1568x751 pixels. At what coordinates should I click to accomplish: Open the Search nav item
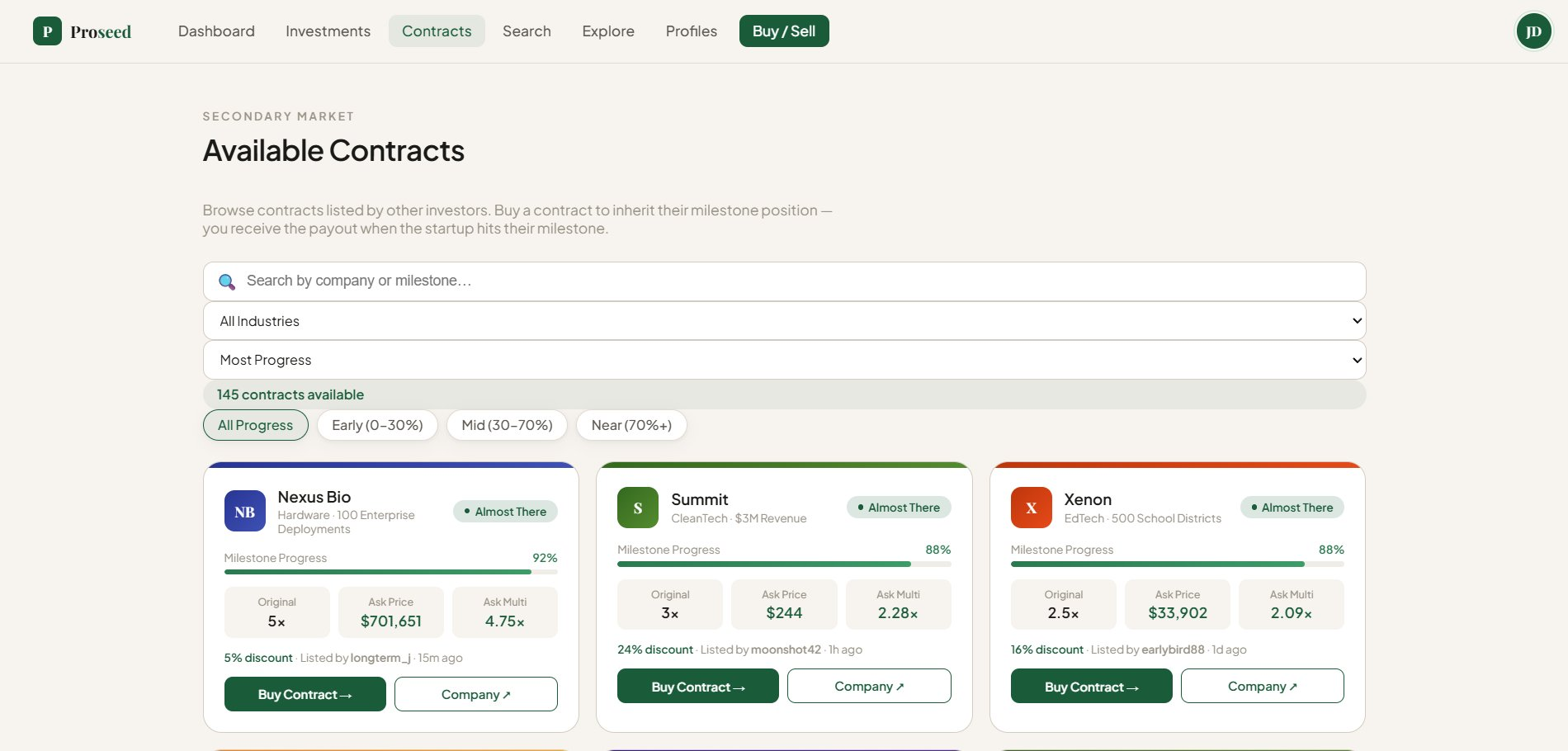point(527,31)
